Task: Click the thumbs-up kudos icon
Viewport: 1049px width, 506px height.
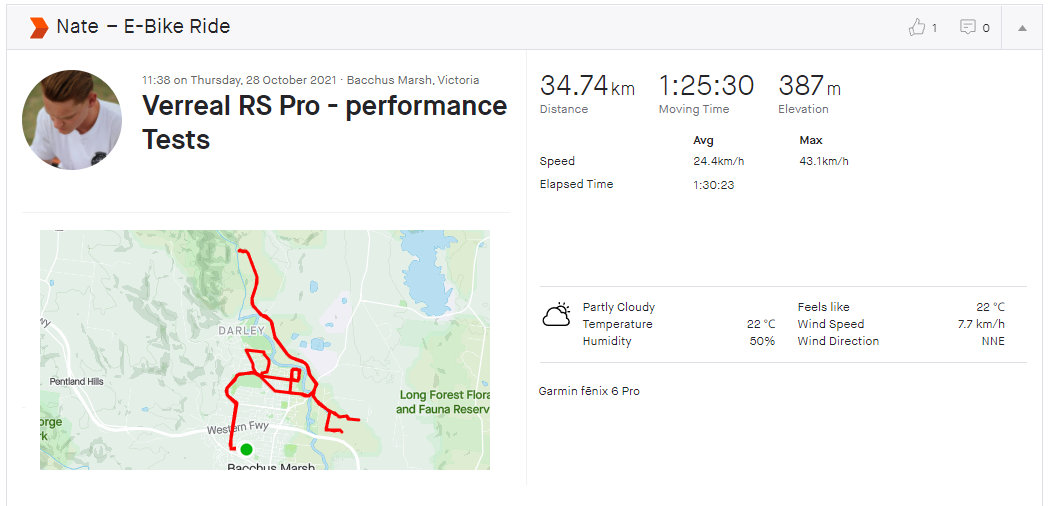Action: 916,27
